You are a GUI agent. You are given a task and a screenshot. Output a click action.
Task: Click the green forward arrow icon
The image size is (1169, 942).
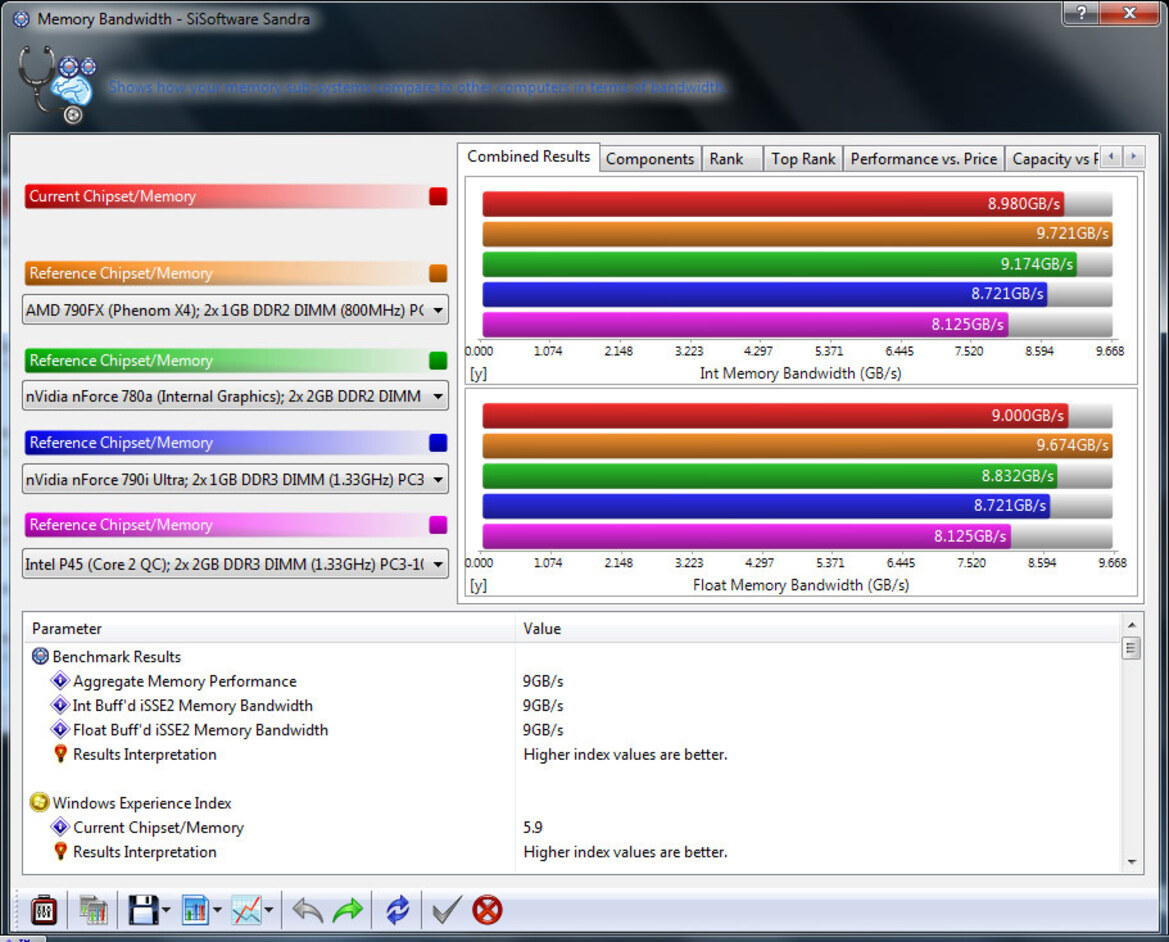[347, 910]
